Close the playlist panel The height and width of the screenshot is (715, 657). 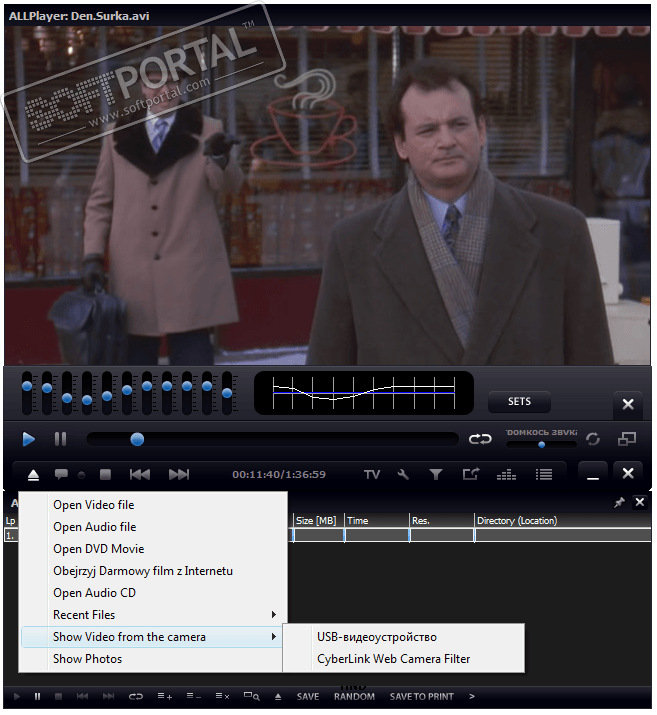[x=642, y=504]
